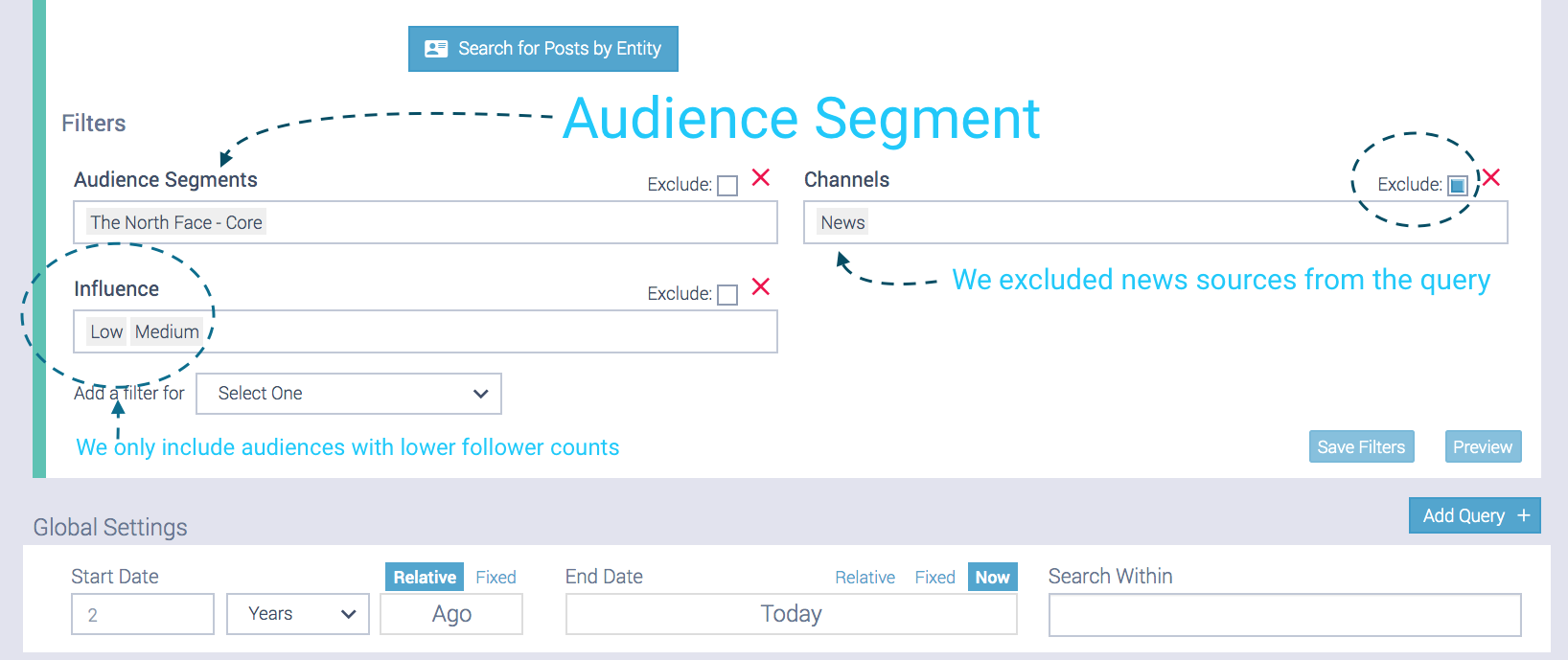This screenshot has width=1568, height=660.
Task: Click the contact card icon on Search for Posts button
Action: click(x=437, y=48)
